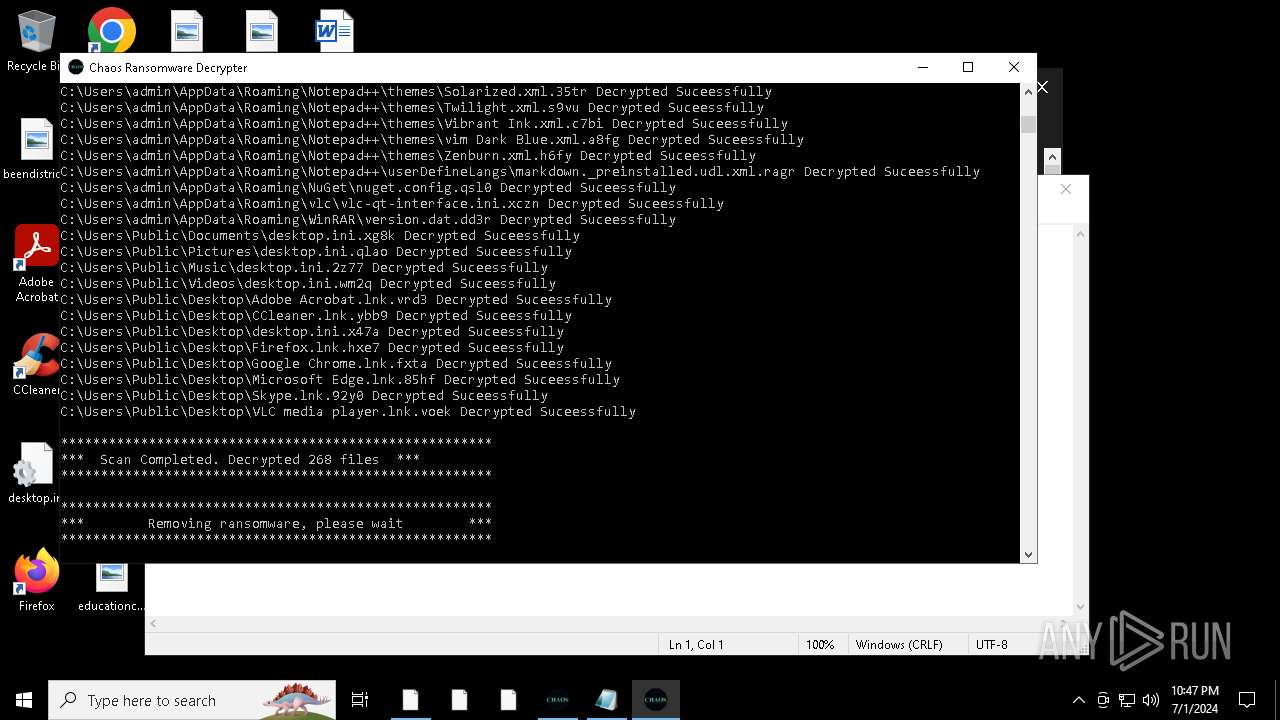Screen dimensions: 1280x720
Task: Click the WinRAR version.dat.dd3r line
Action: [x=368, y=220]
